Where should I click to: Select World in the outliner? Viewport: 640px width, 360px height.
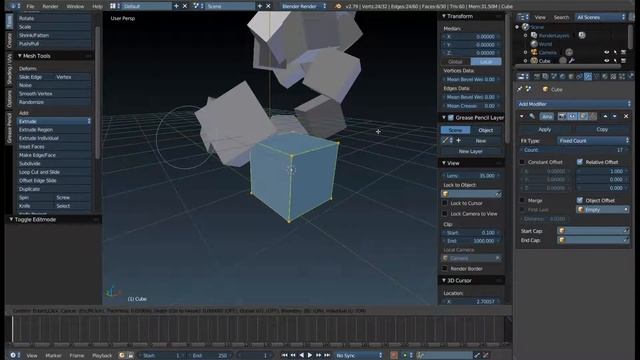click(545, 44)
